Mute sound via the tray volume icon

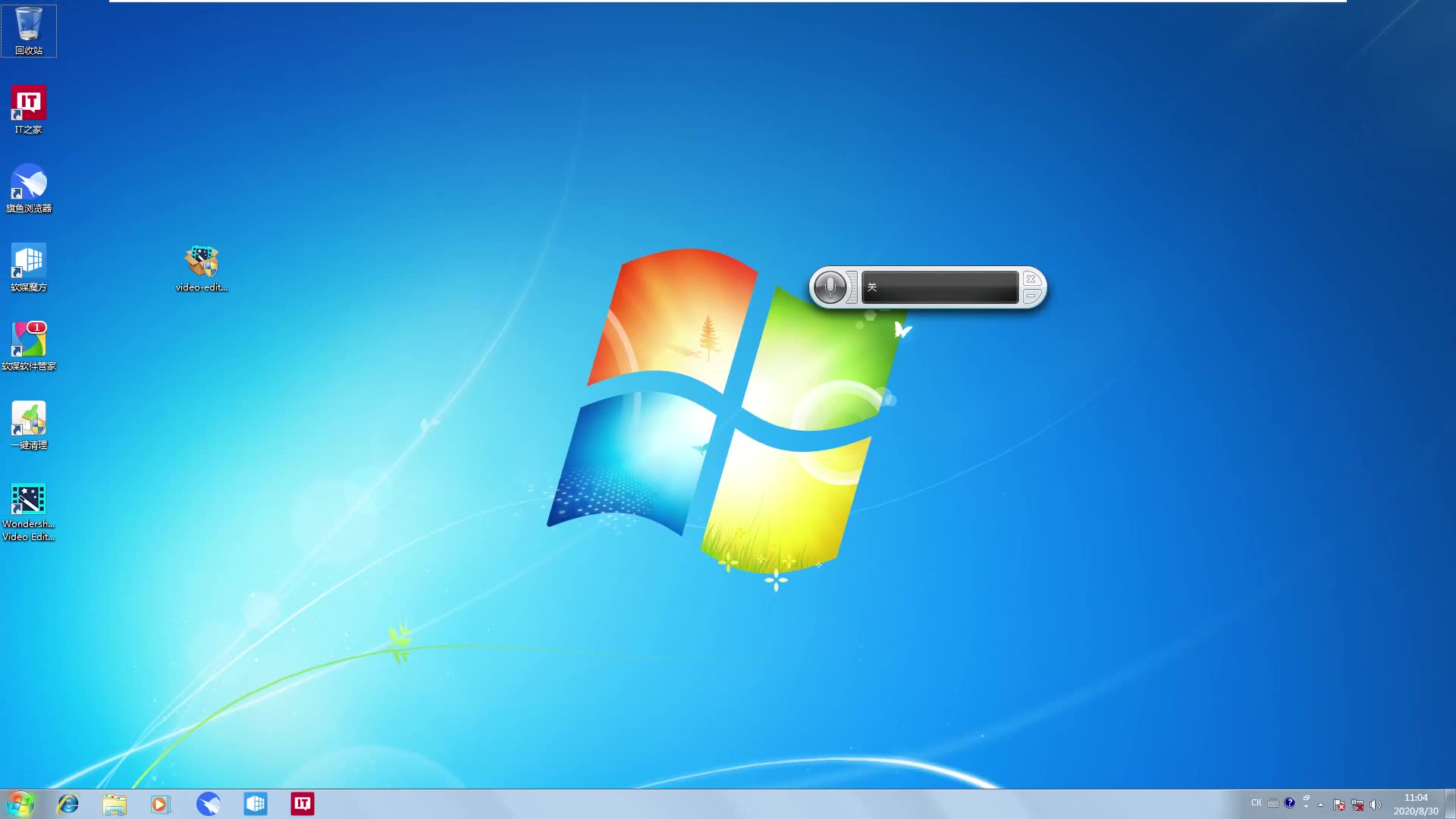coord(1376,804)
